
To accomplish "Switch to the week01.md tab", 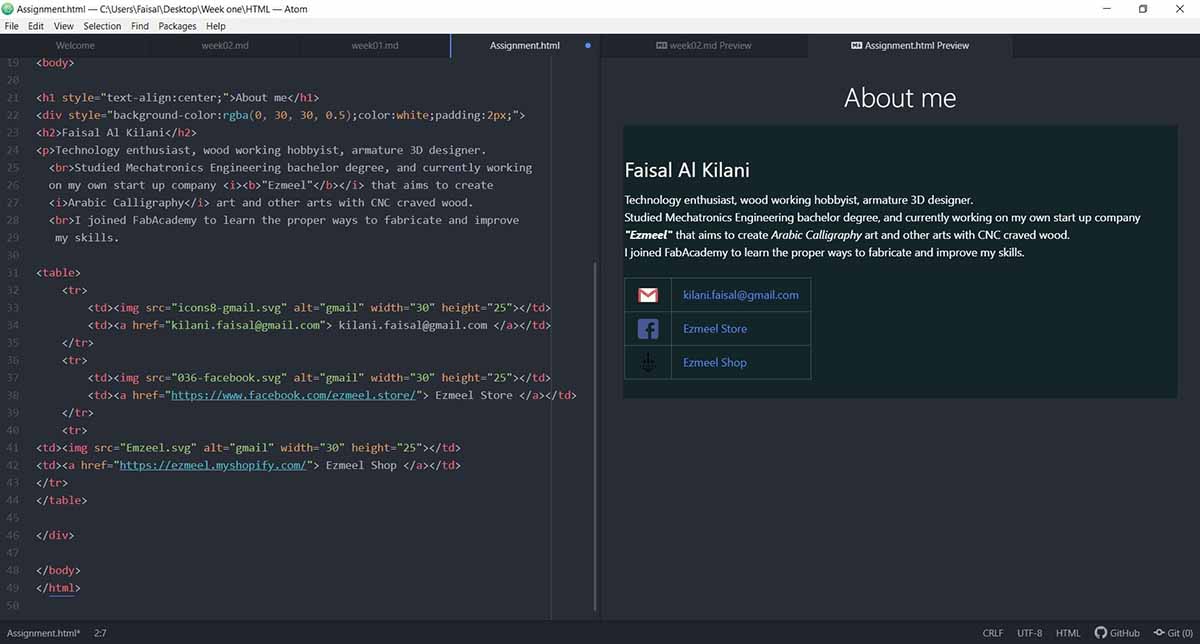I will coord(375,45).
